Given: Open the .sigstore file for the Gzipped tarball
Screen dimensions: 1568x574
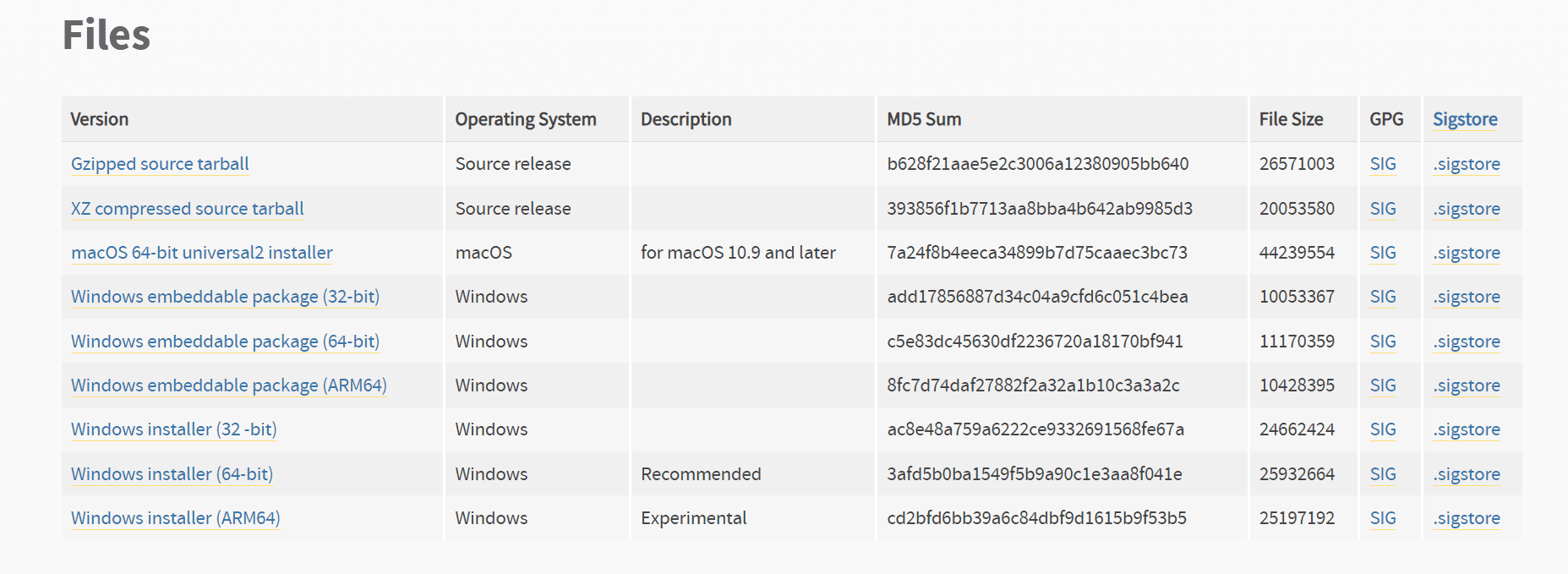Looking at the screenshot, I should pos(1467,163).
